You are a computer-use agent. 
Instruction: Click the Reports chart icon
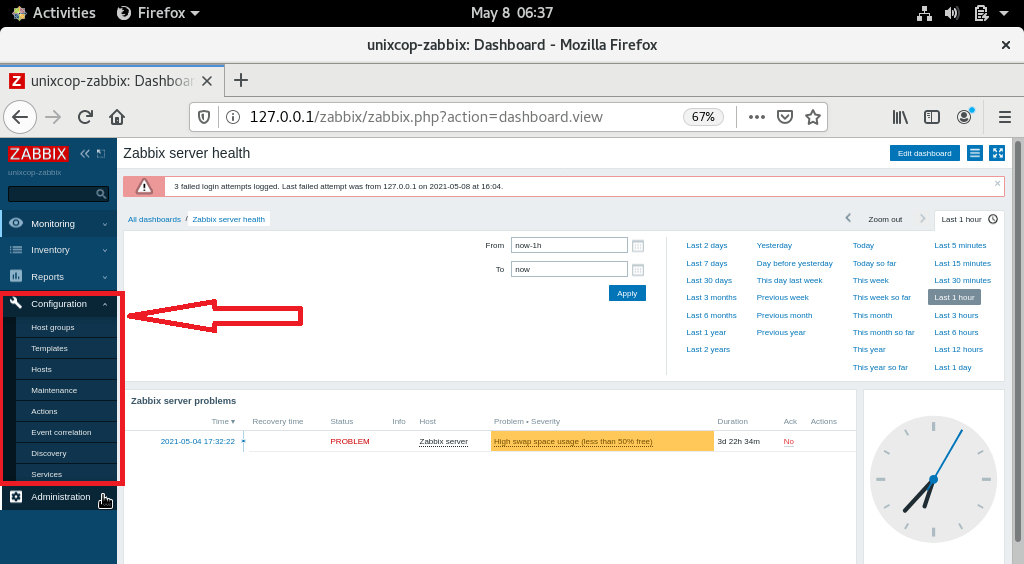(x=16, y=276)
